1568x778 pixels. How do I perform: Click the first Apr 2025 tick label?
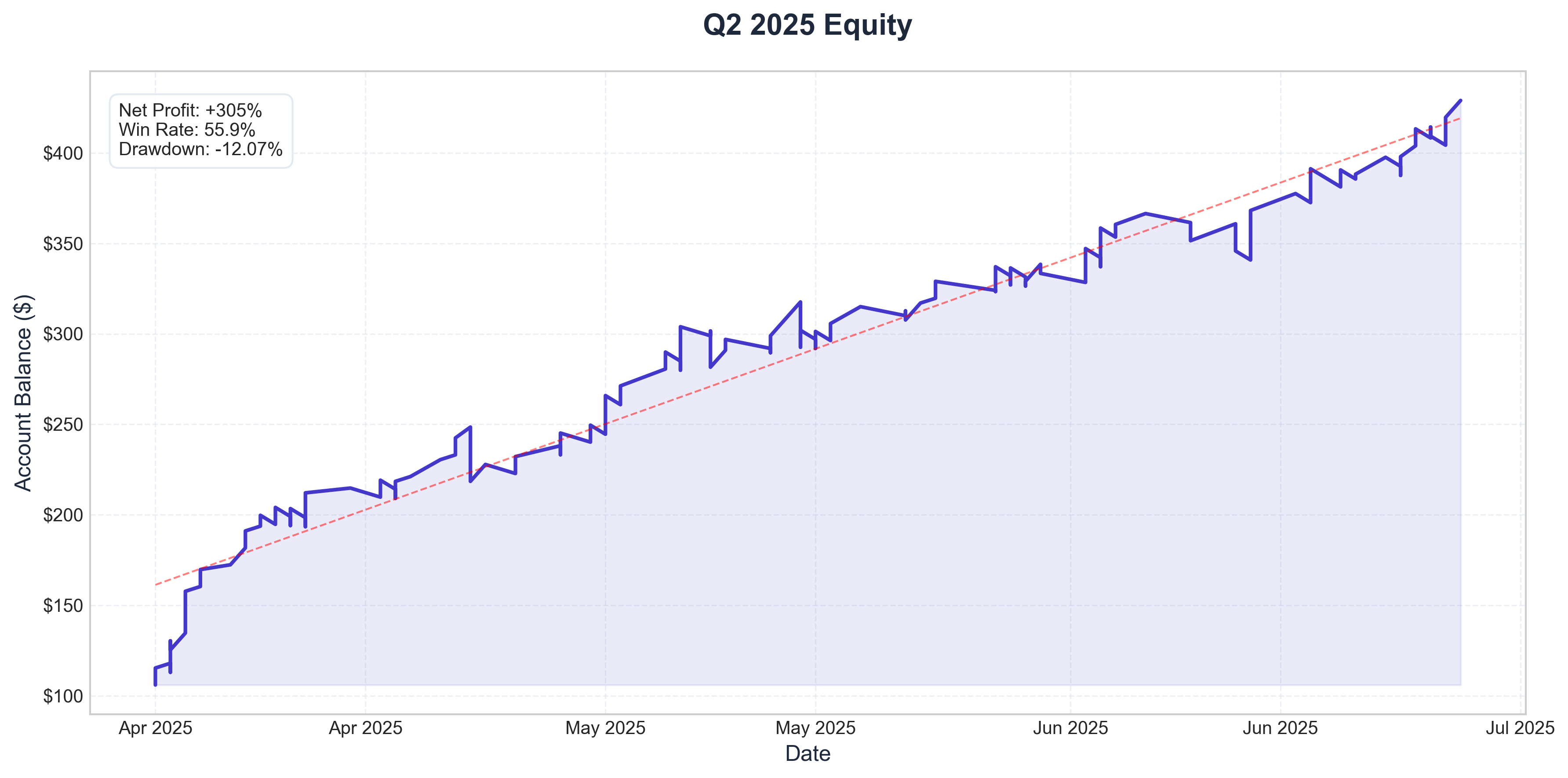(155, 728)
